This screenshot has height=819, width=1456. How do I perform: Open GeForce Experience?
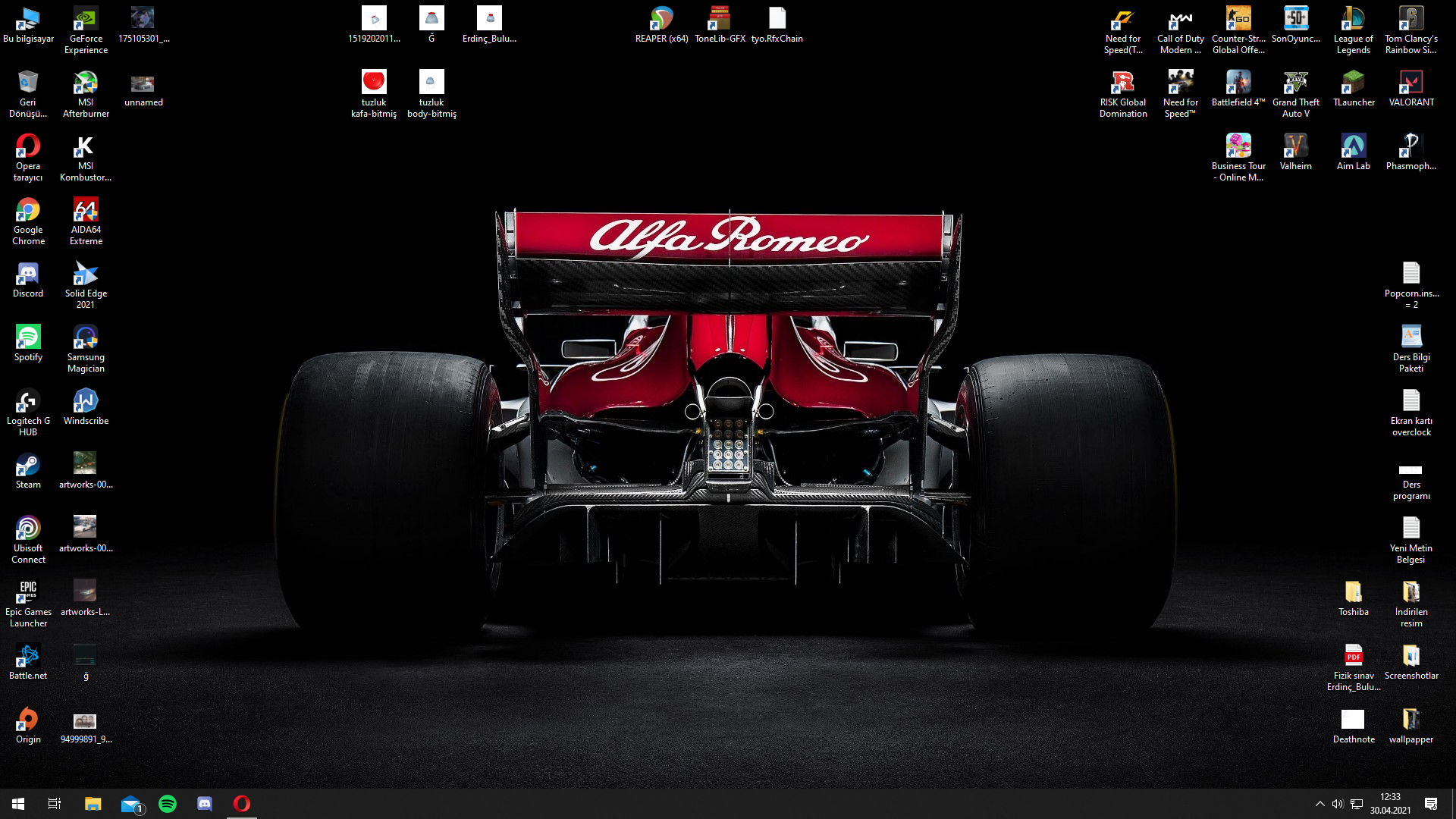click(85, 17)
